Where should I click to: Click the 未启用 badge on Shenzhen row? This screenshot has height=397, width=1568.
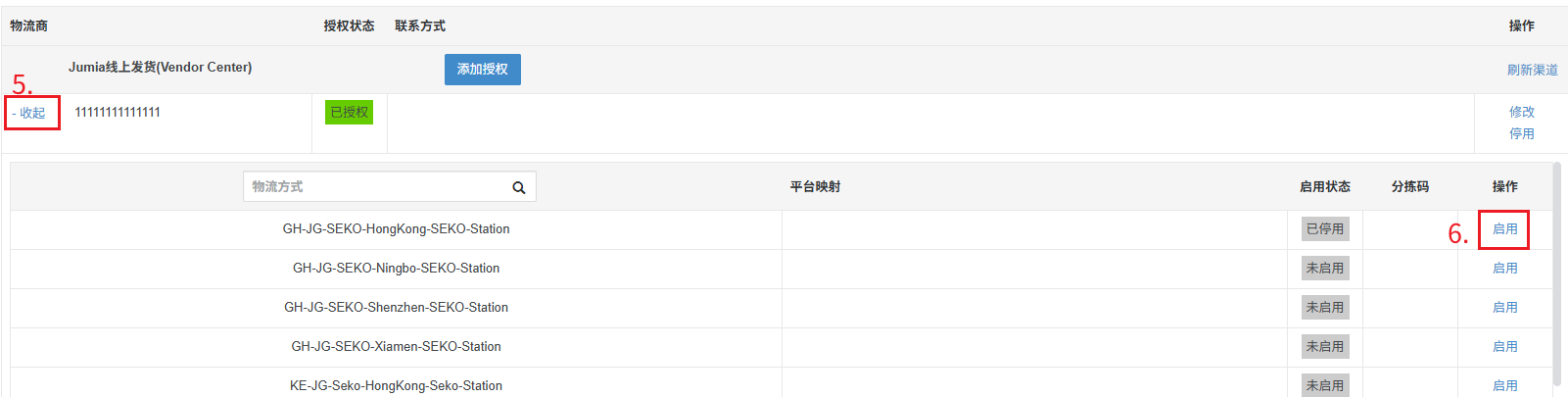tap(1325, 307)
